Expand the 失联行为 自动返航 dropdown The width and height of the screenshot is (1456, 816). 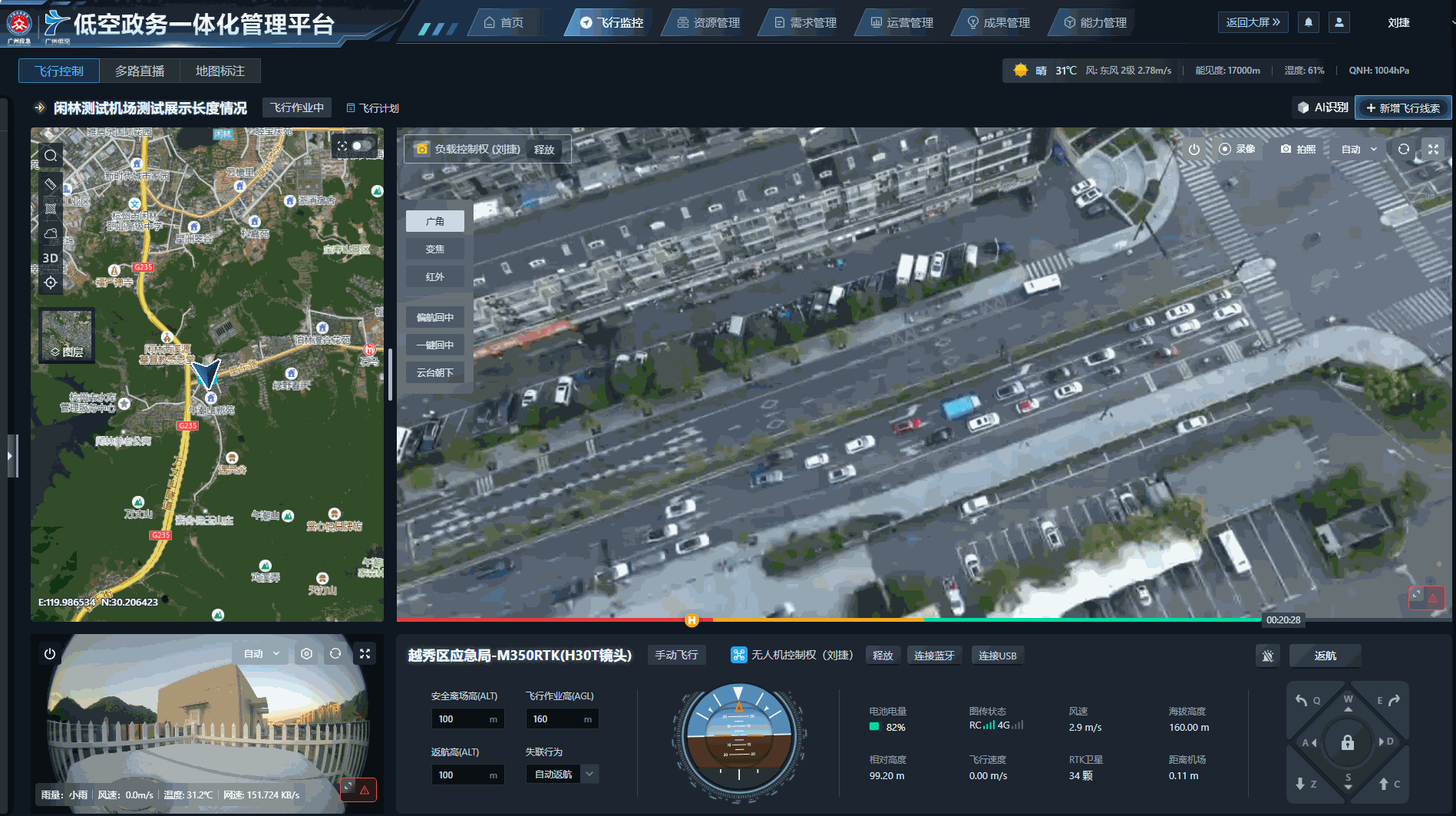click(x=589, y=774)
